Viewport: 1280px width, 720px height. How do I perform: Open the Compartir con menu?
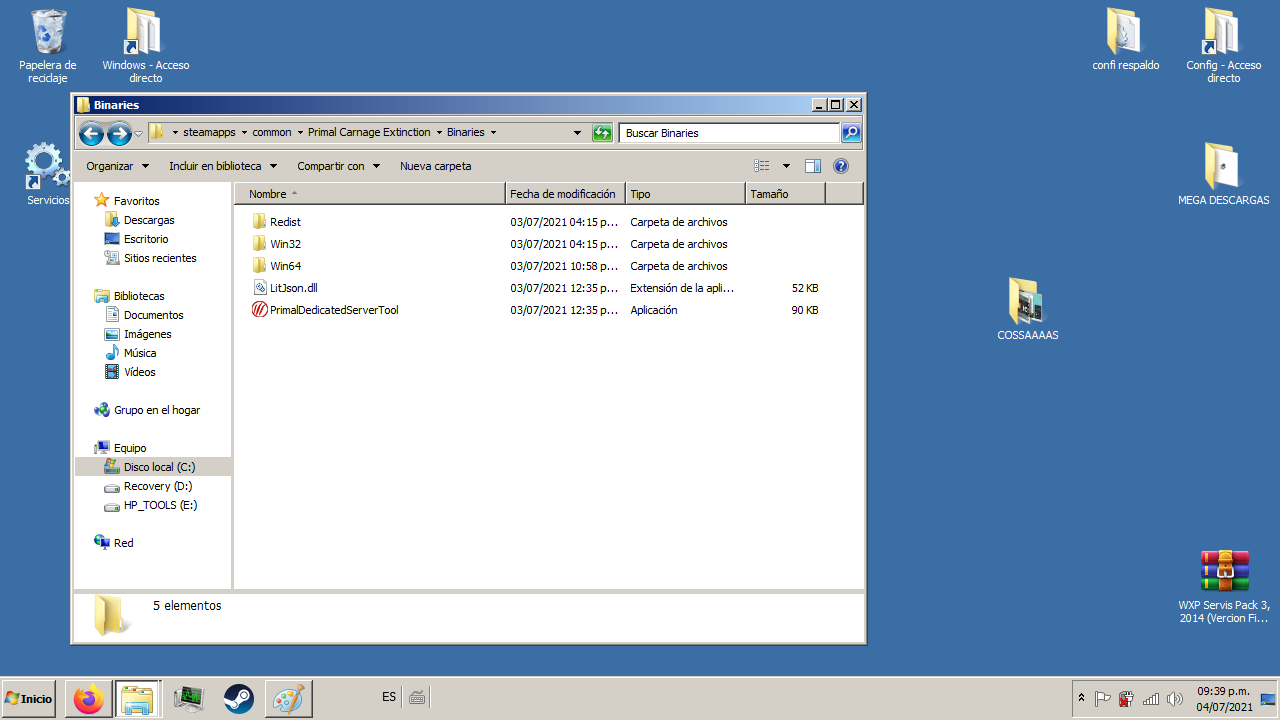pyautogui.click(x=338, y=166)
